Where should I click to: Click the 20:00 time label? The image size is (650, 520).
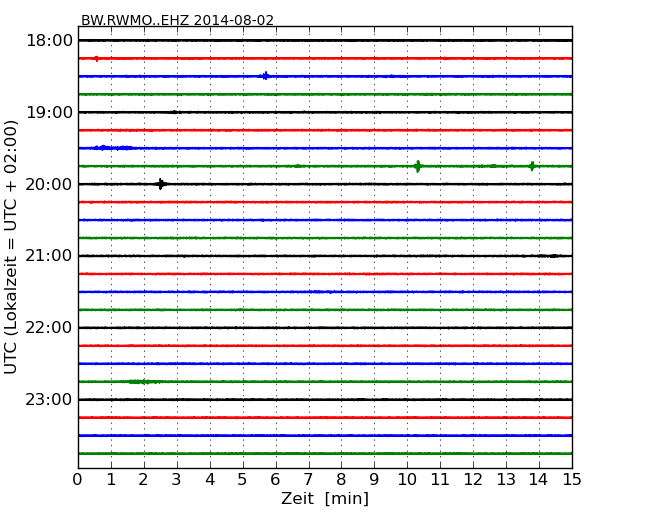49,184
